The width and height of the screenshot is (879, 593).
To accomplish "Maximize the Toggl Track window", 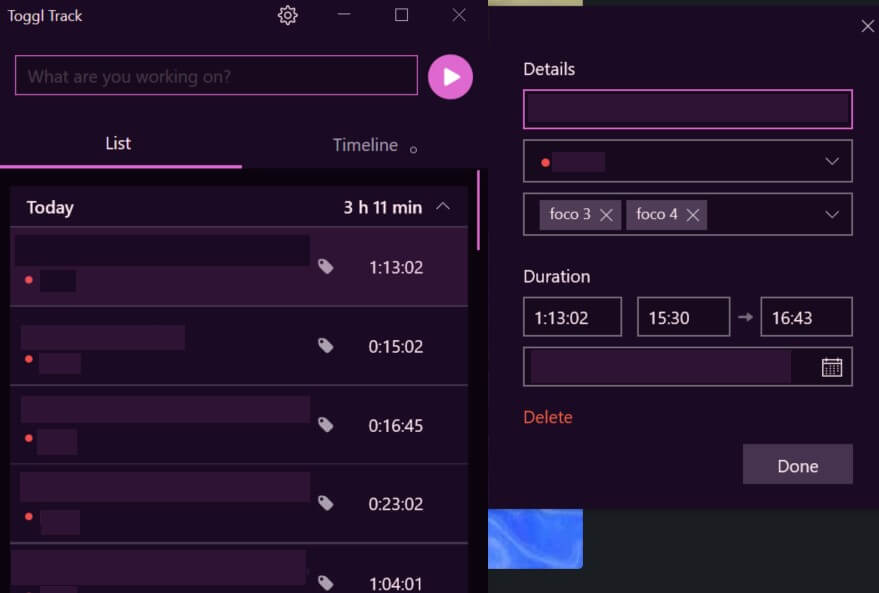I will 401,15.
